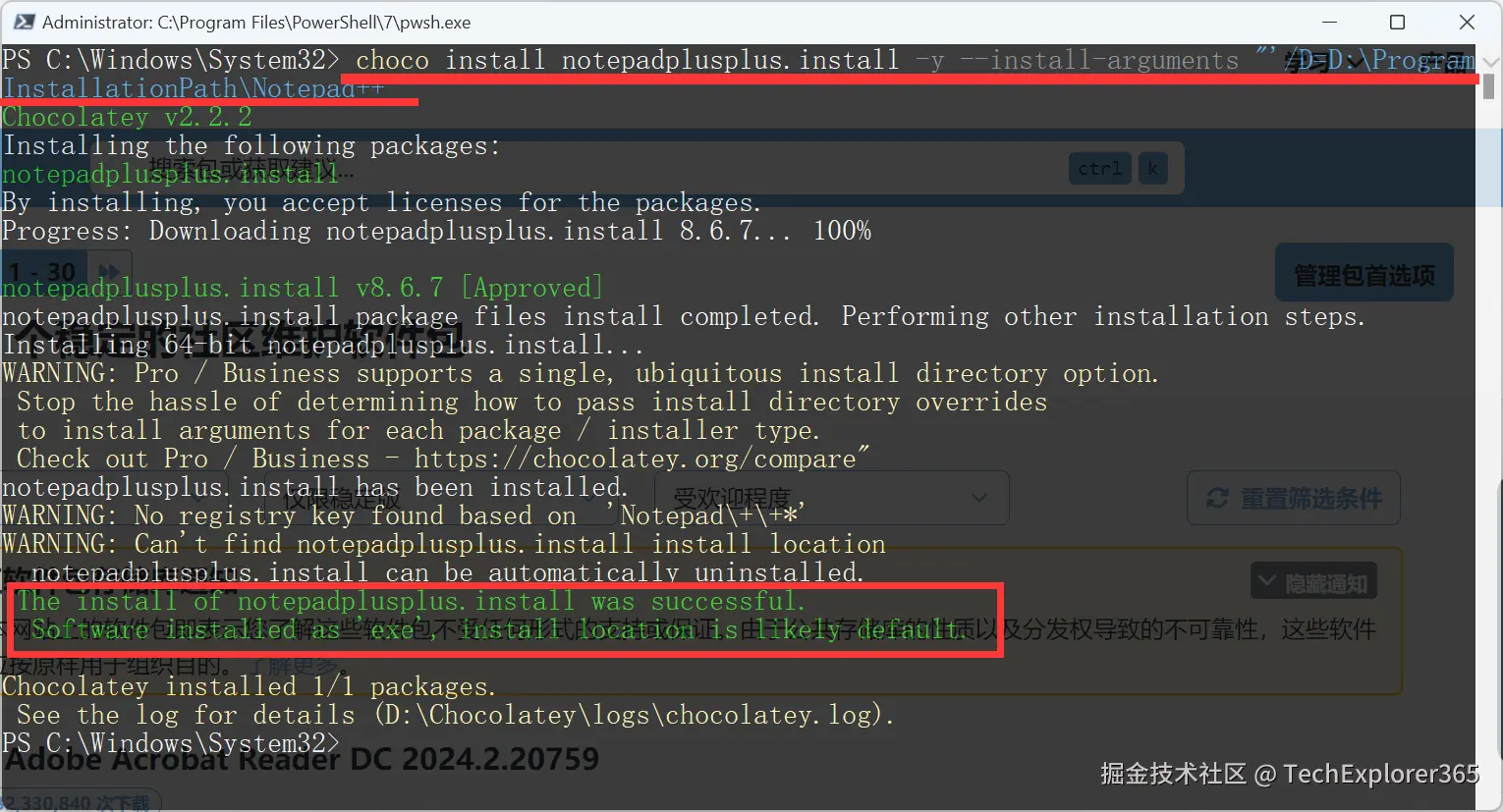Screen dimensions: 1503x812
Task: Minimize the PowerShell window
Action: [x=1330, y=22]
